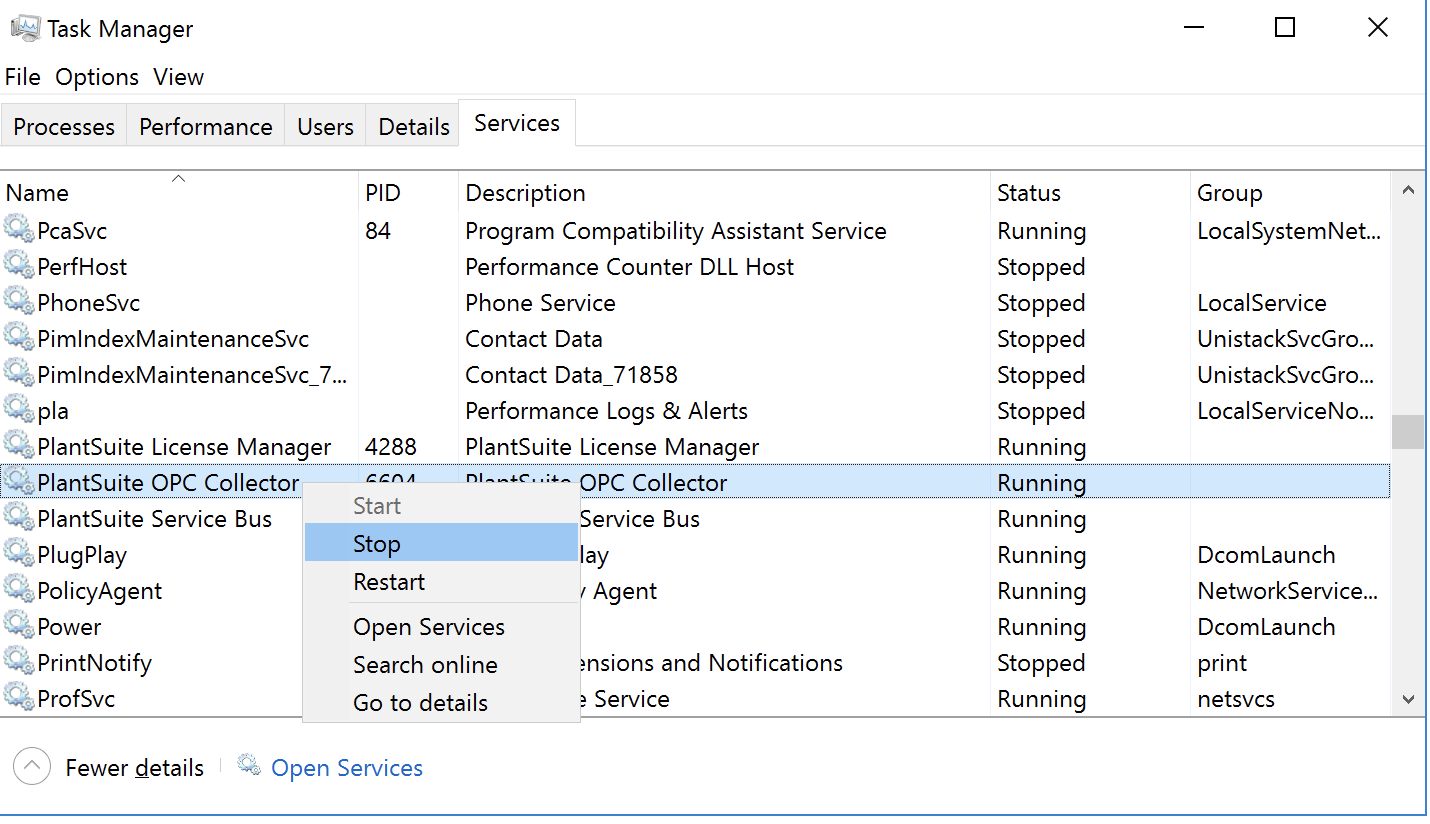Select the PlantSuite Service Bus row
This screenshot has height=824, width=1430.
point(154,519)
